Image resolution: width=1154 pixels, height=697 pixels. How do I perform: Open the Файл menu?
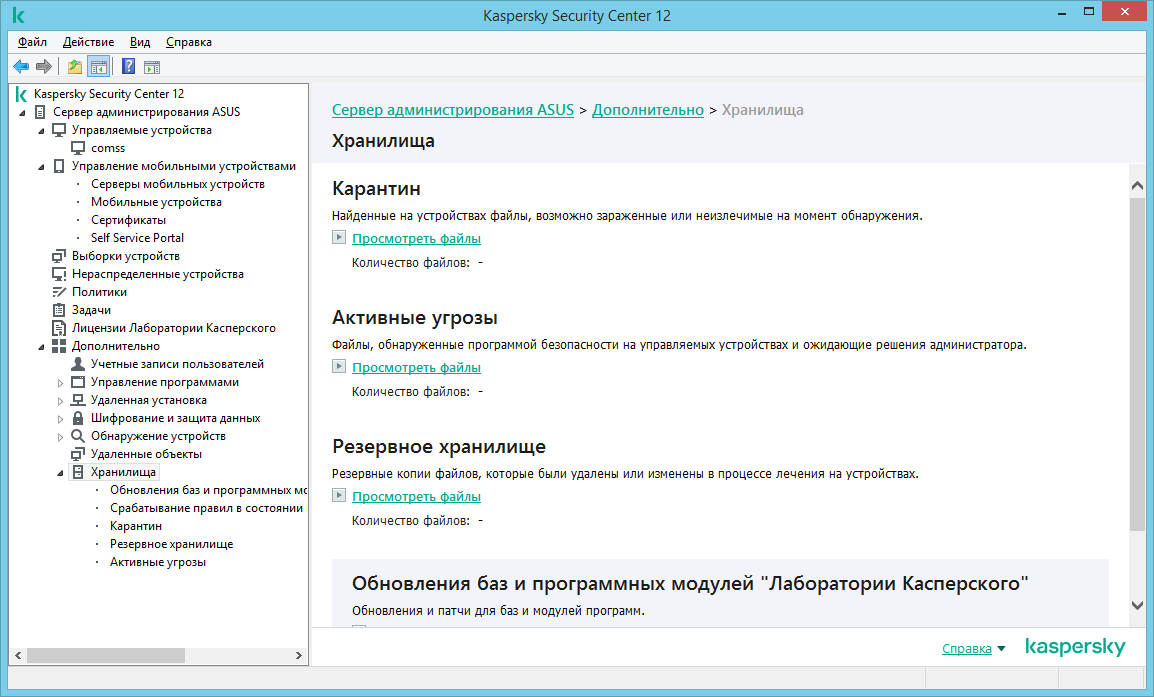[32, 42]
